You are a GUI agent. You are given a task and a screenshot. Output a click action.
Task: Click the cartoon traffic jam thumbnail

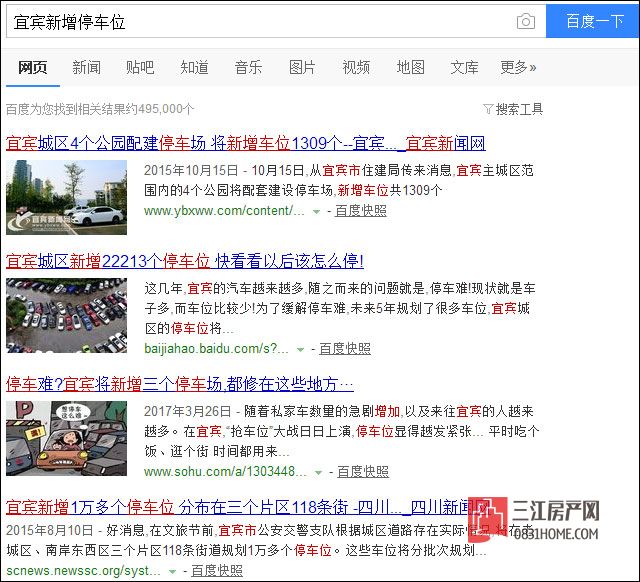point(67,438)
